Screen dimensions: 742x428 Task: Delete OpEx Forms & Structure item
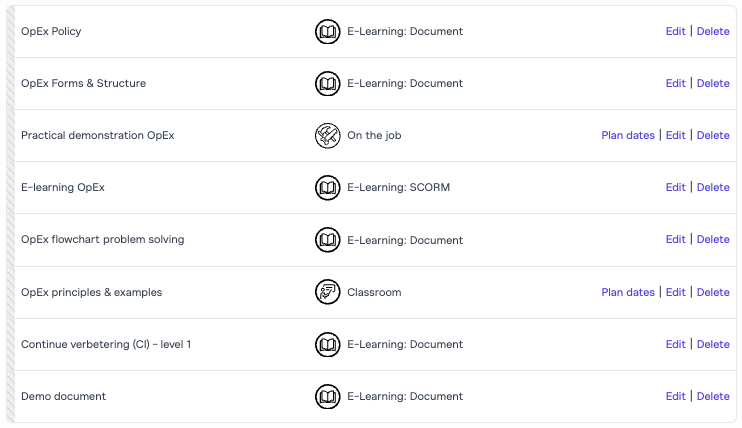point(713,84)
